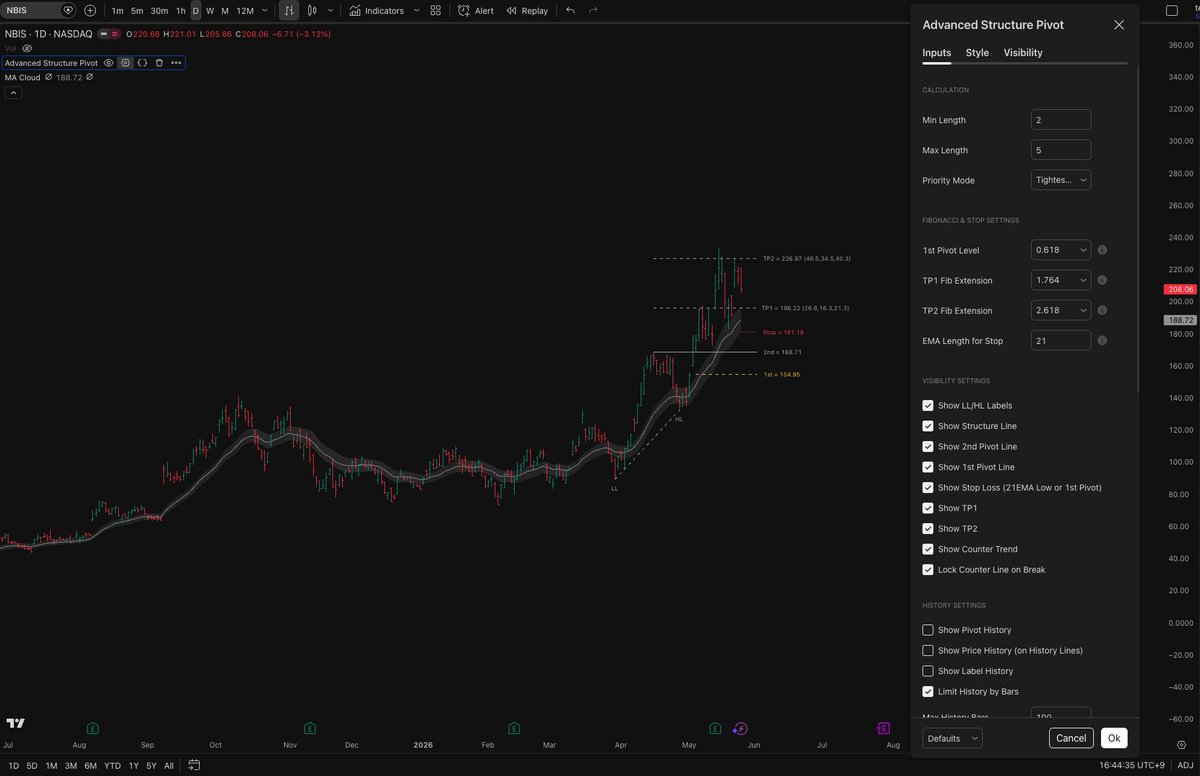Select the 5m timeframe

[137, 10]
